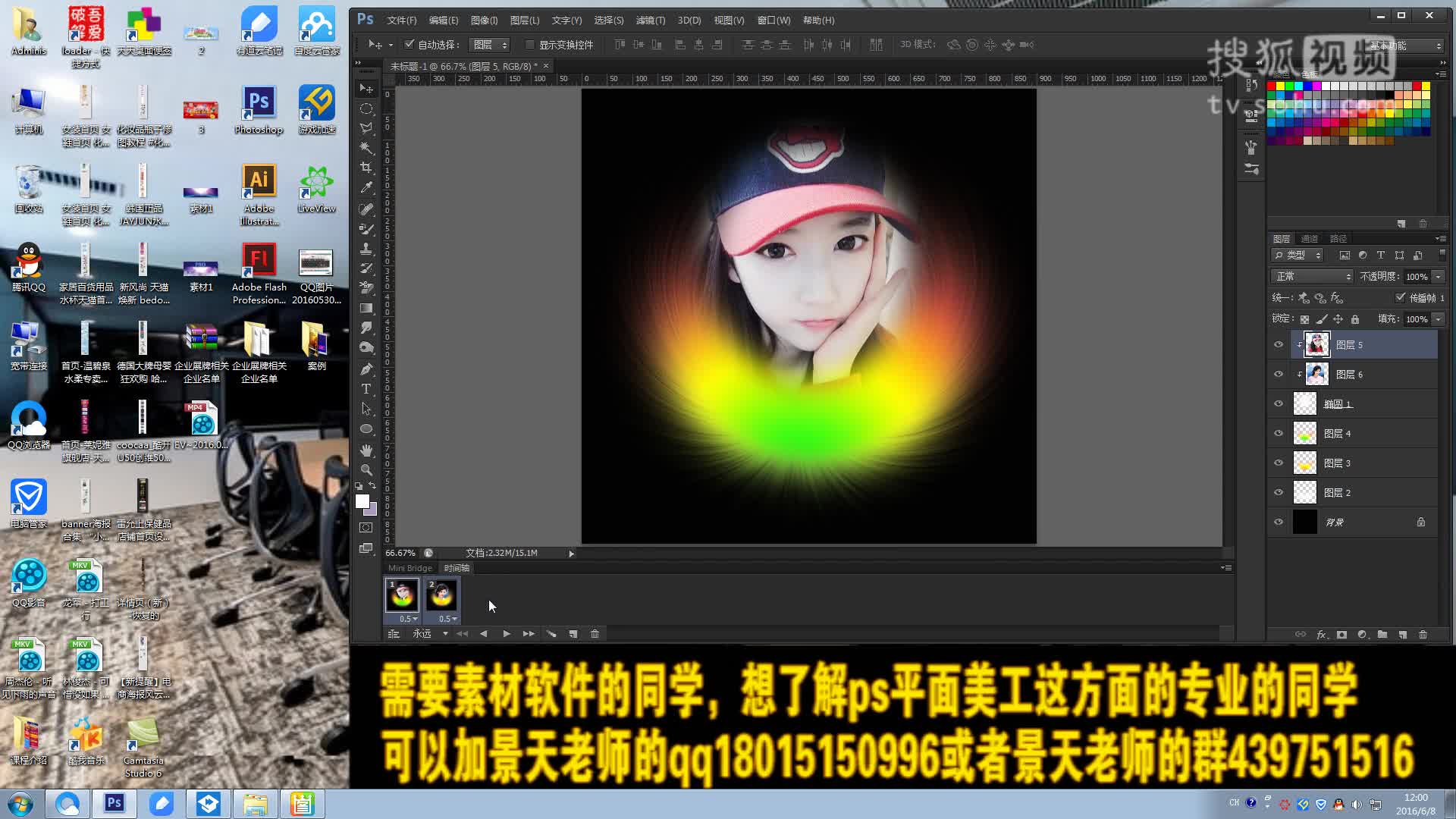
Task: Select the Crop tool
Action: tap(366, 168)
